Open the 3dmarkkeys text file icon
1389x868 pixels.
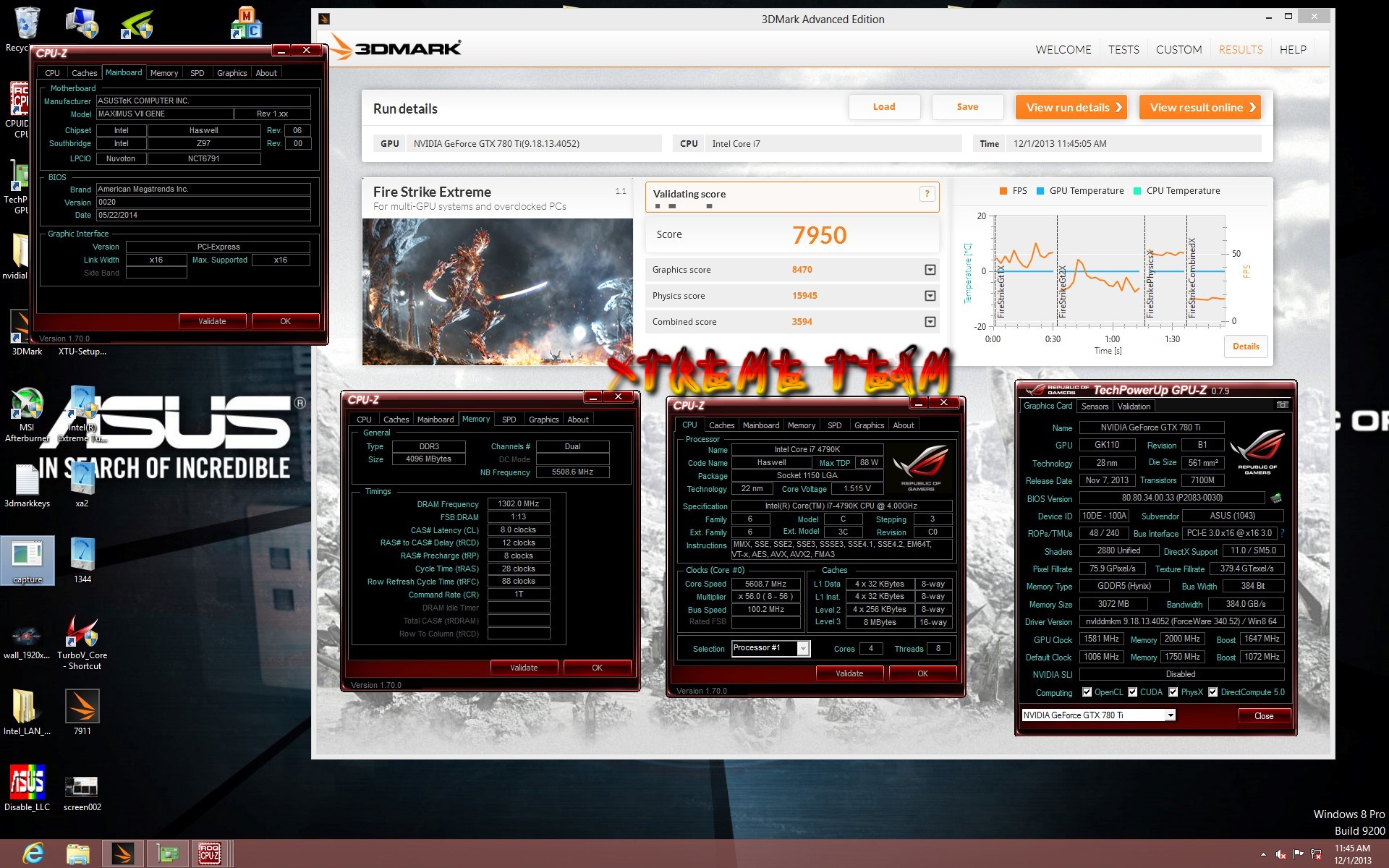(x=27, y=485)
